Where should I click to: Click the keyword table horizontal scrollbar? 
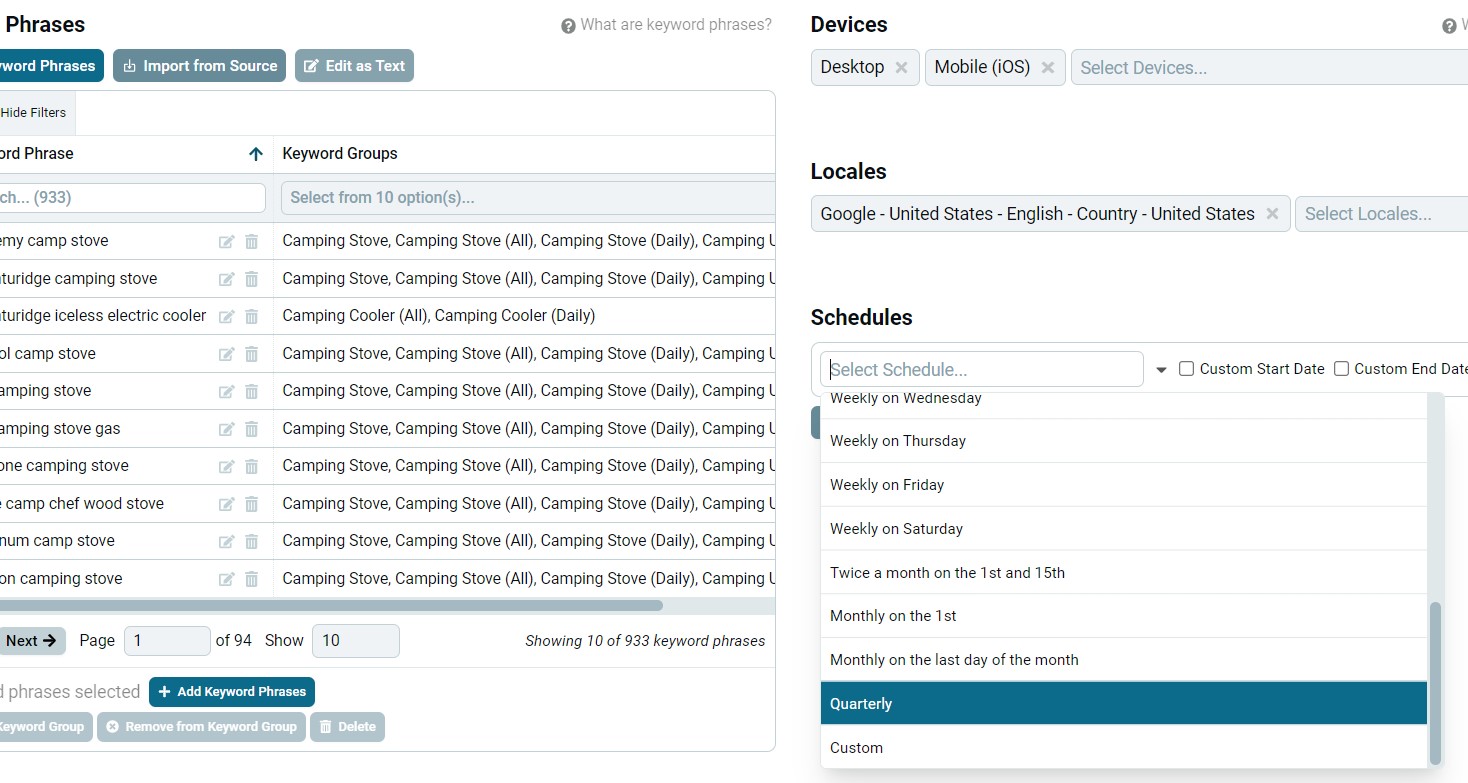coord(330,605)
